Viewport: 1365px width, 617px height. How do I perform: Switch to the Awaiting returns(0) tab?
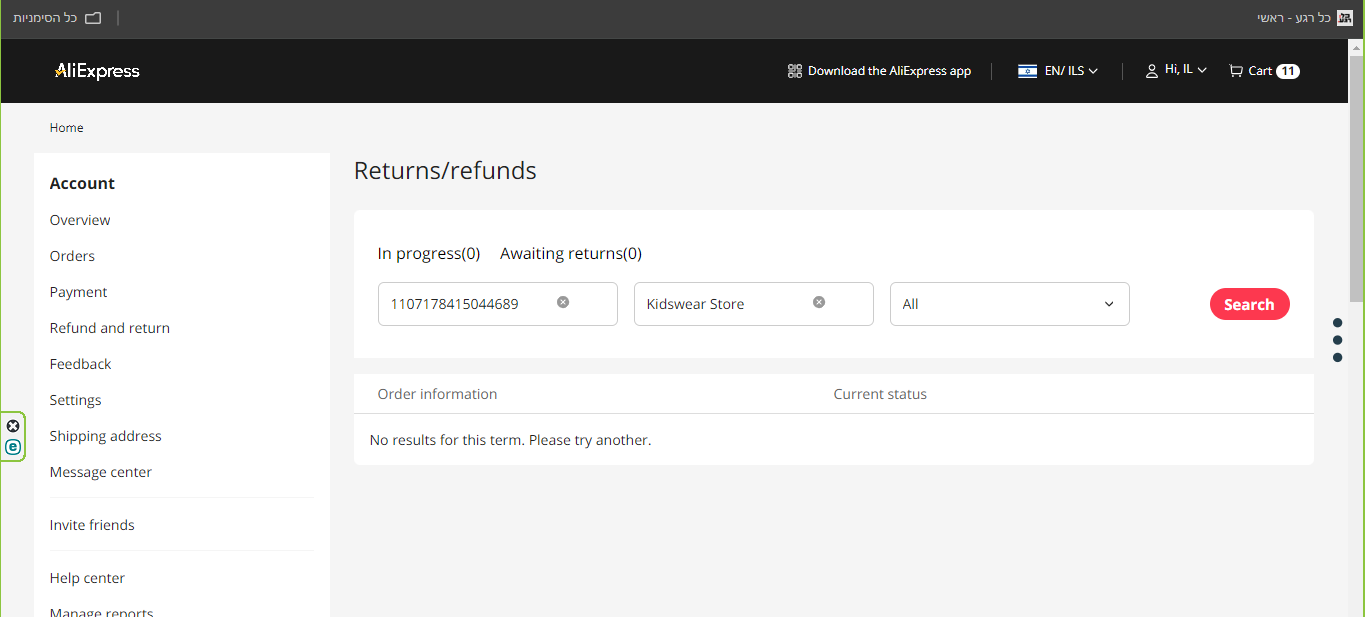point(571,254)
